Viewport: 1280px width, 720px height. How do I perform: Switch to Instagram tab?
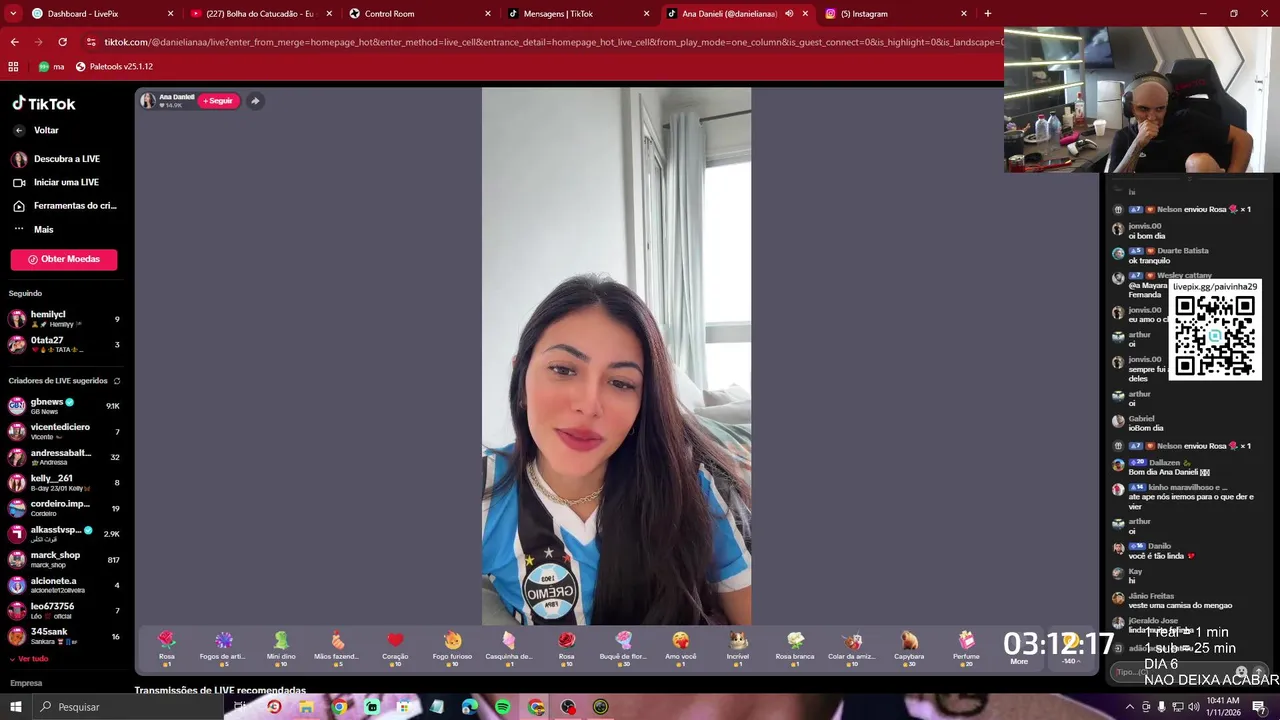(x=895, y=14)
